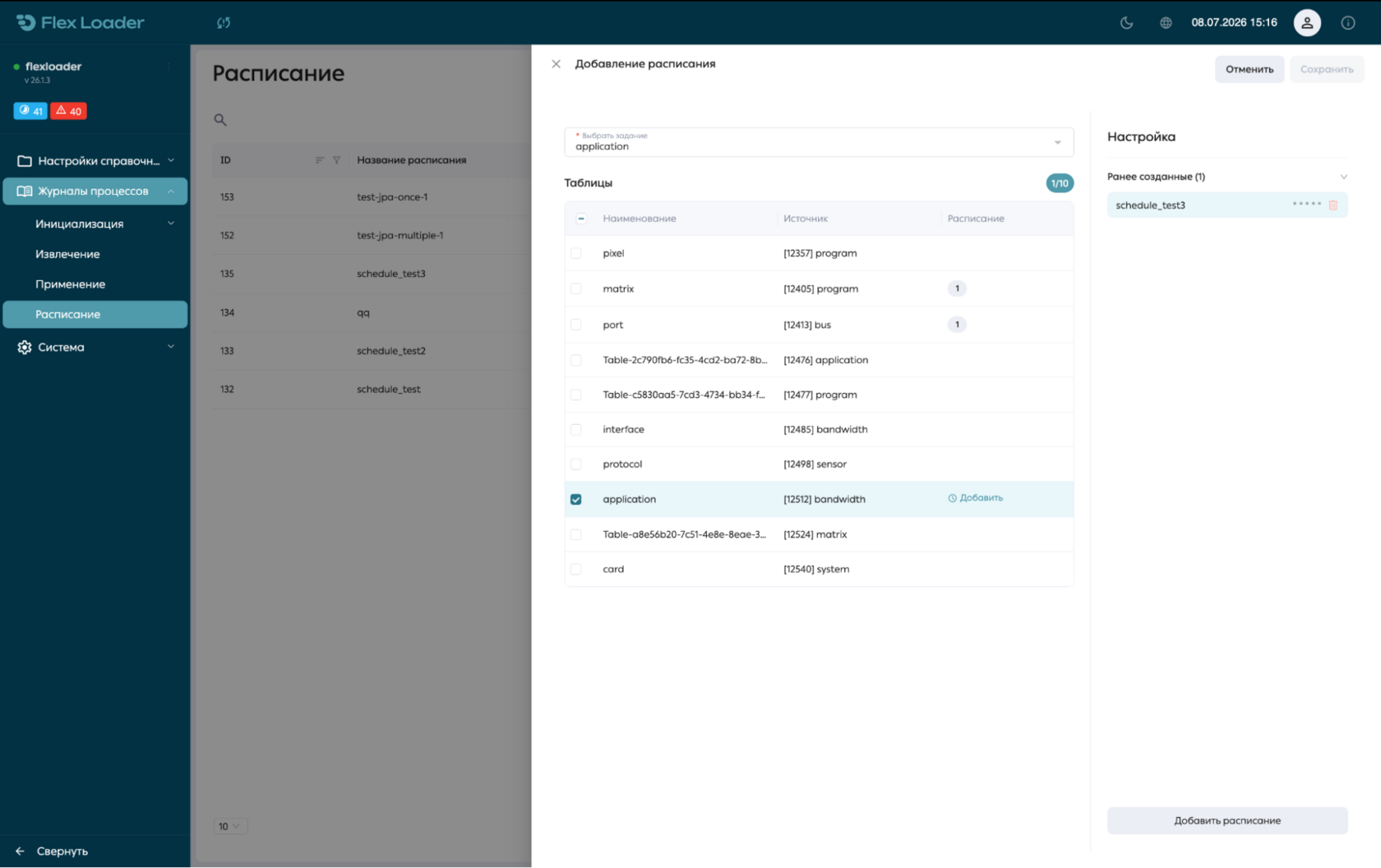Screen dimensions: 1381x868
Task: Click the refresh sync icon in header
Action: tap(224, 23)
